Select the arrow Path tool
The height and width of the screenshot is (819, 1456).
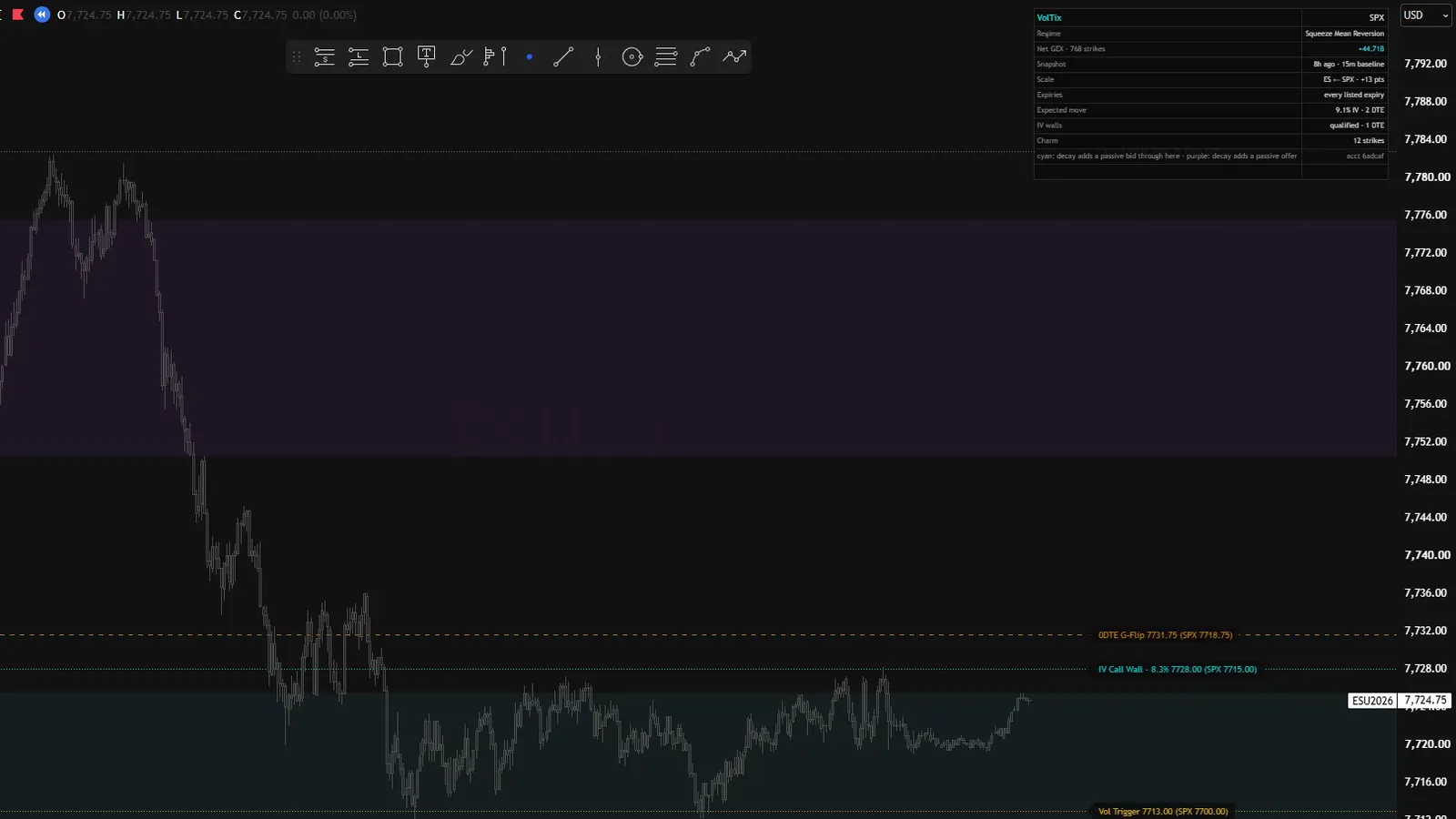(734, 56)
